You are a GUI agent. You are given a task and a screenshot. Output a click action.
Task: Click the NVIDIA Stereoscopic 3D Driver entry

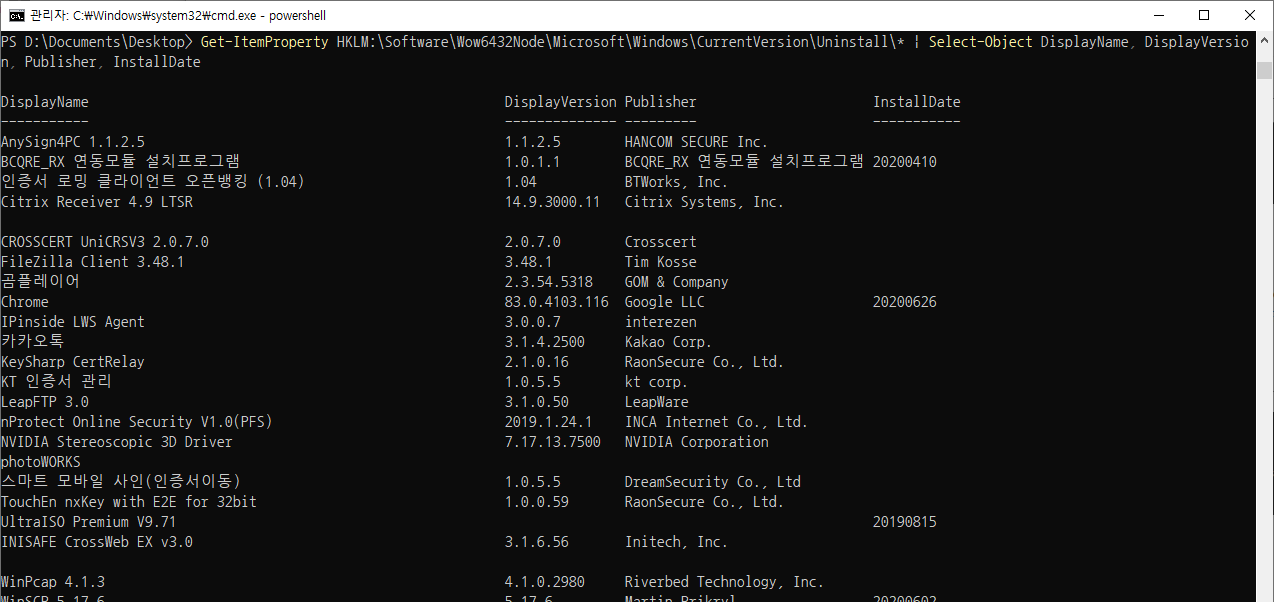(x=117, y=442)
